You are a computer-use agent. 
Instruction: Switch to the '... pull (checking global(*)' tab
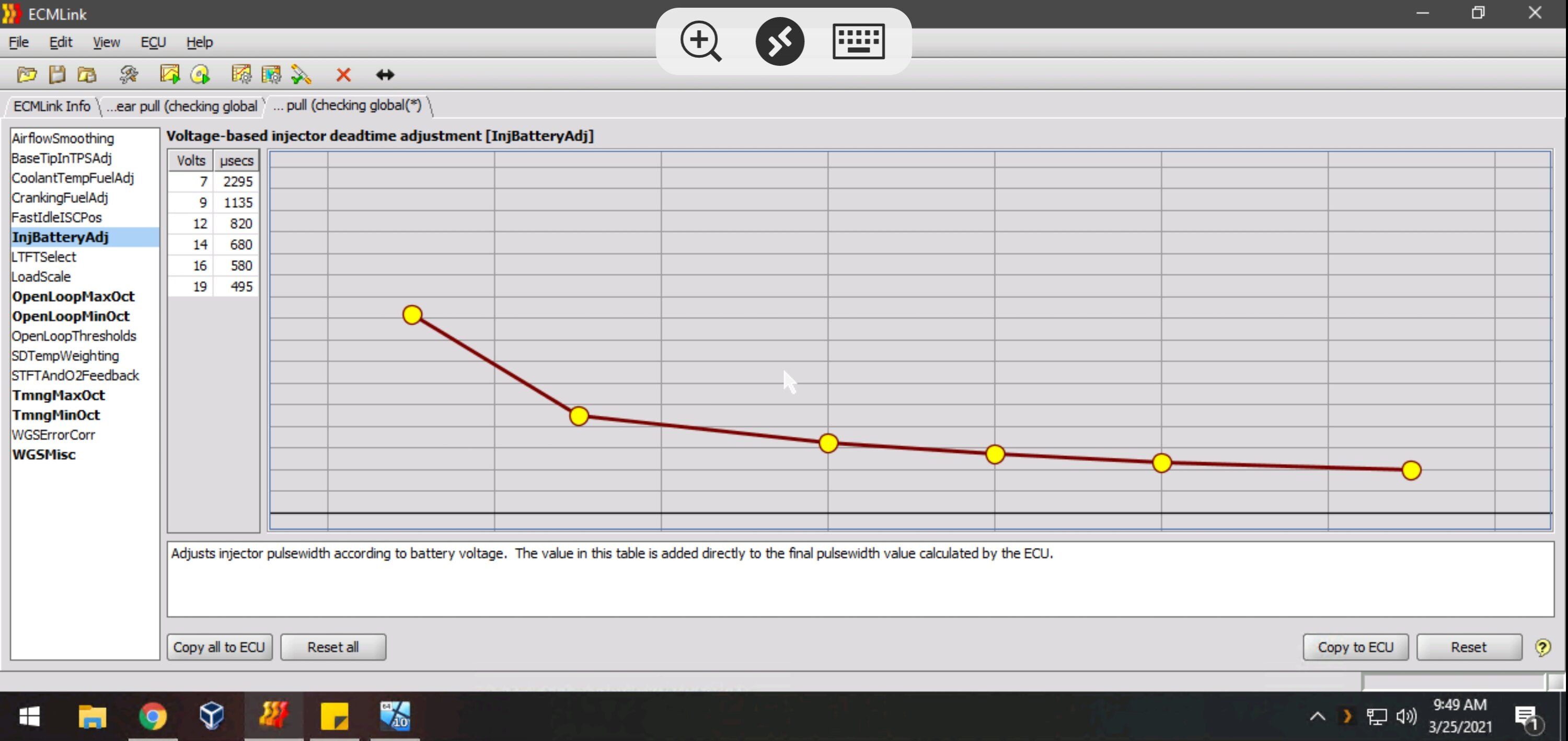(x=347, y=105)
